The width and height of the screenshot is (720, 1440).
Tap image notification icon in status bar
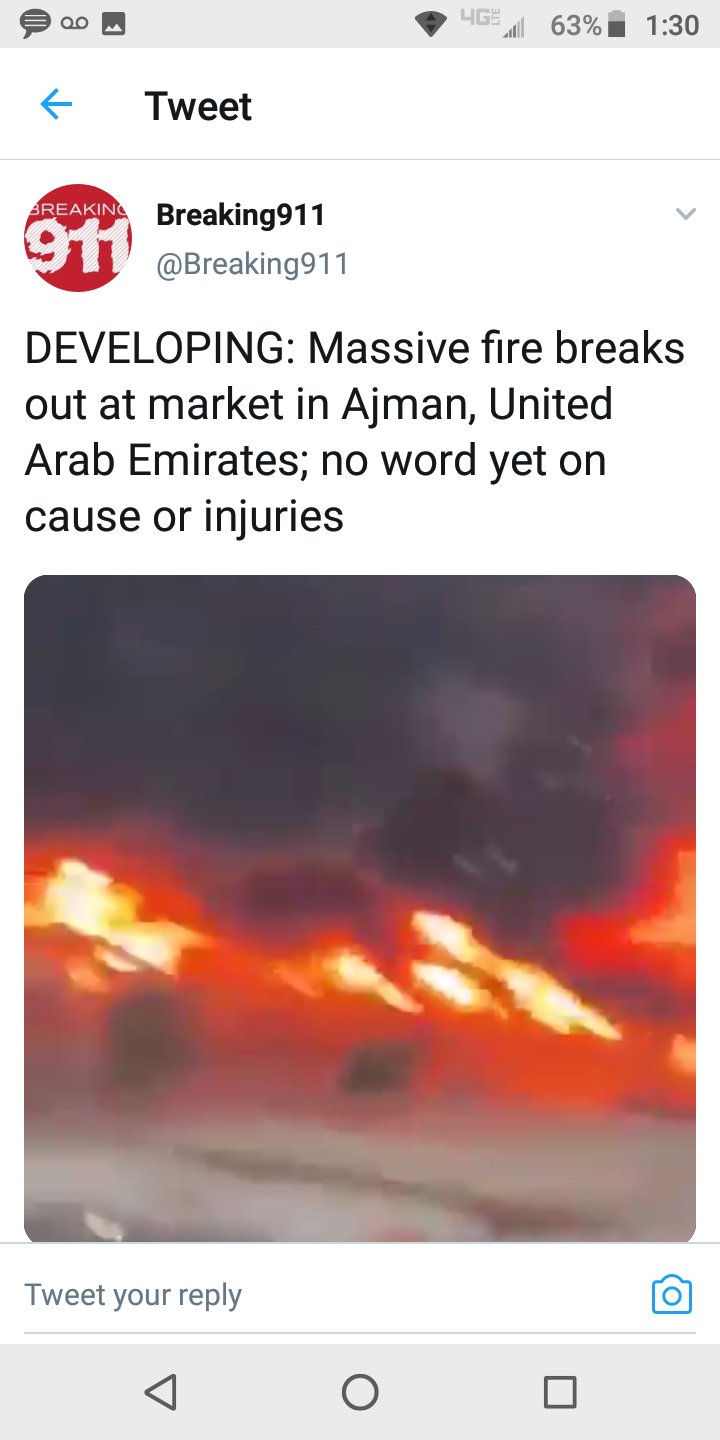coord(114,26)
